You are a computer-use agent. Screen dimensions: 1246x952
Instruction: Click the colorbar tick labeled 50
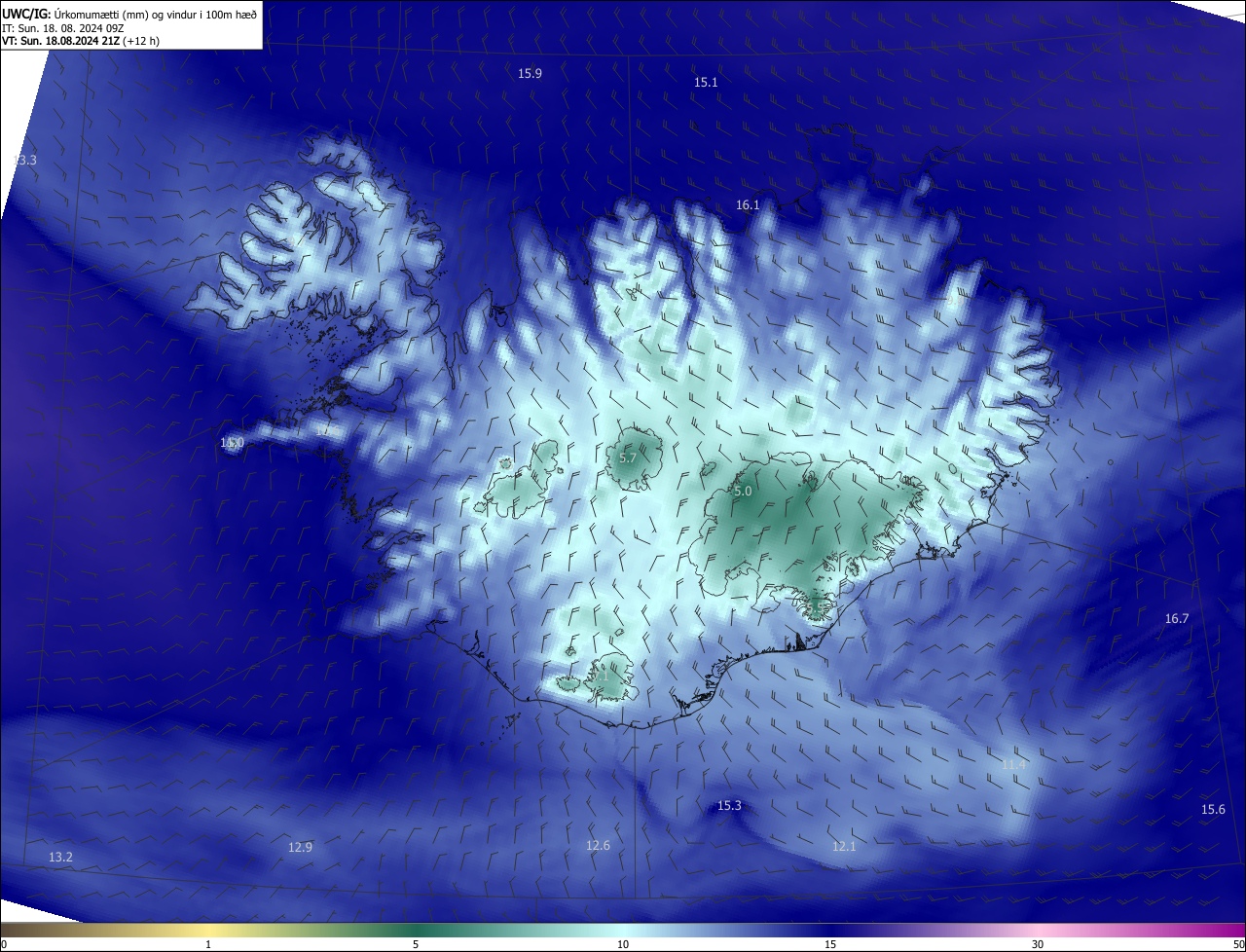(1238, 944)
